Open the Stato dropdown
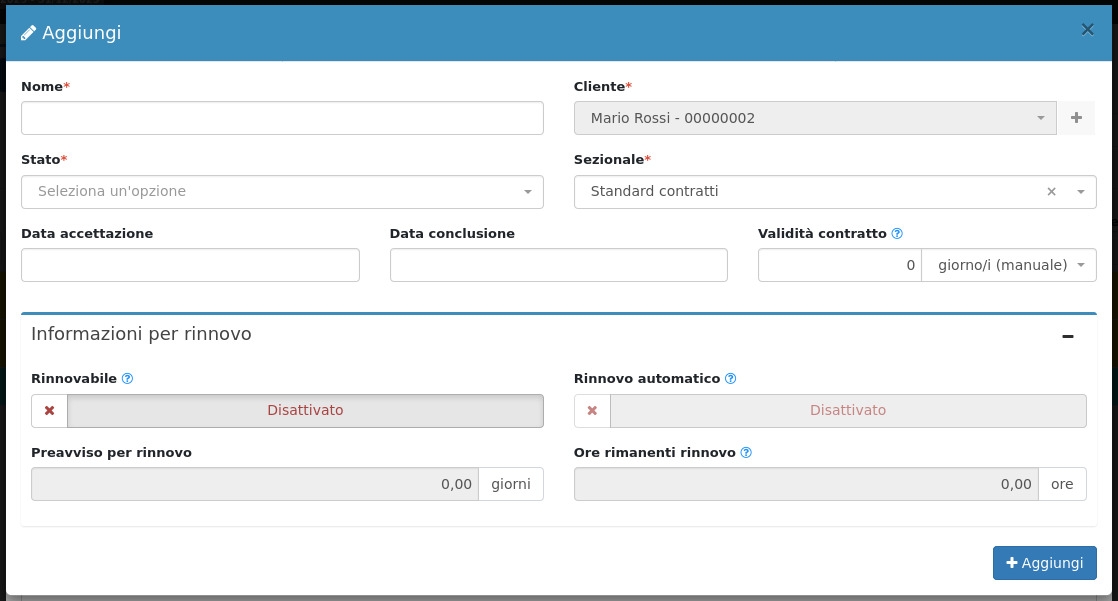 (x=282, y=192)
